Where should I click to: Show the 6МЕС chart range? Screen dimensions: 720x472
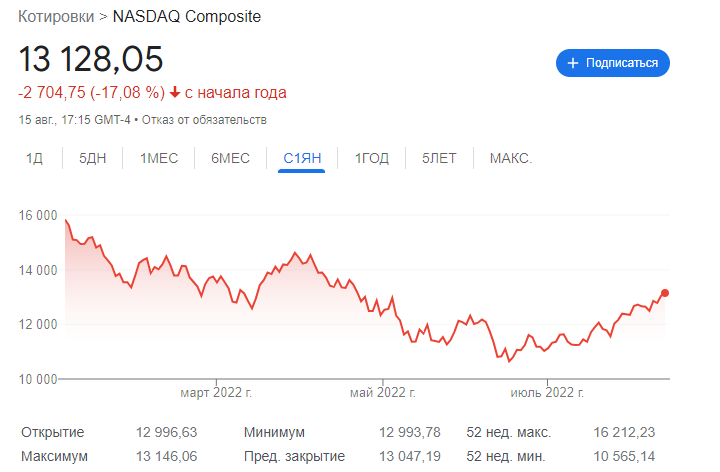click(230, 158)
